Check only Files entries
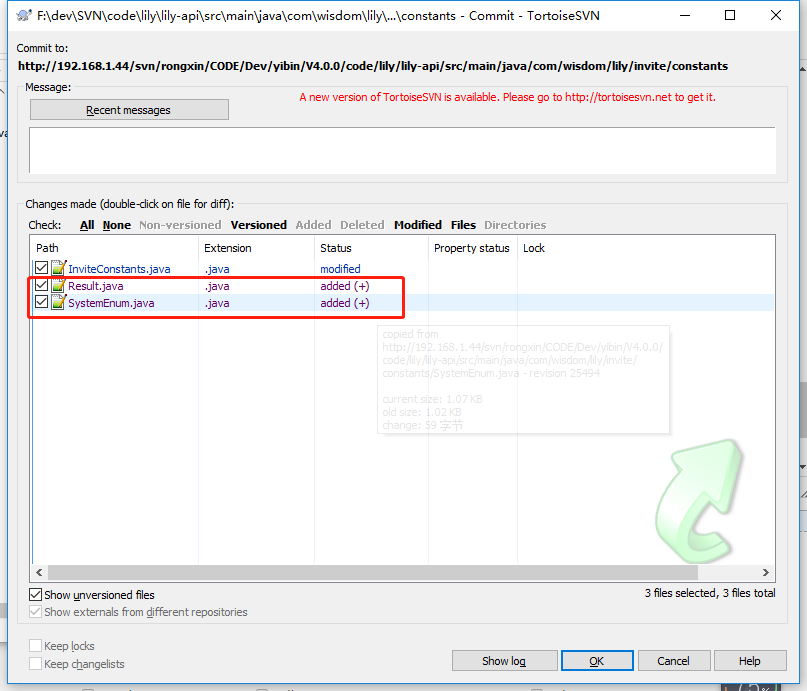 (463, 225)
